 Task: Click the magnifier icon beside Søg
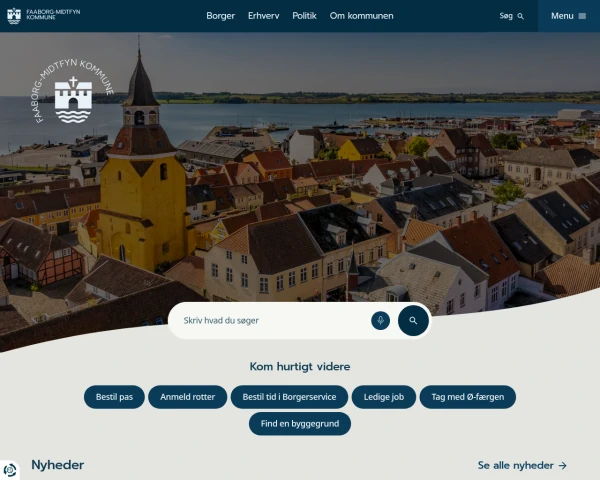[x=520, y=16]
